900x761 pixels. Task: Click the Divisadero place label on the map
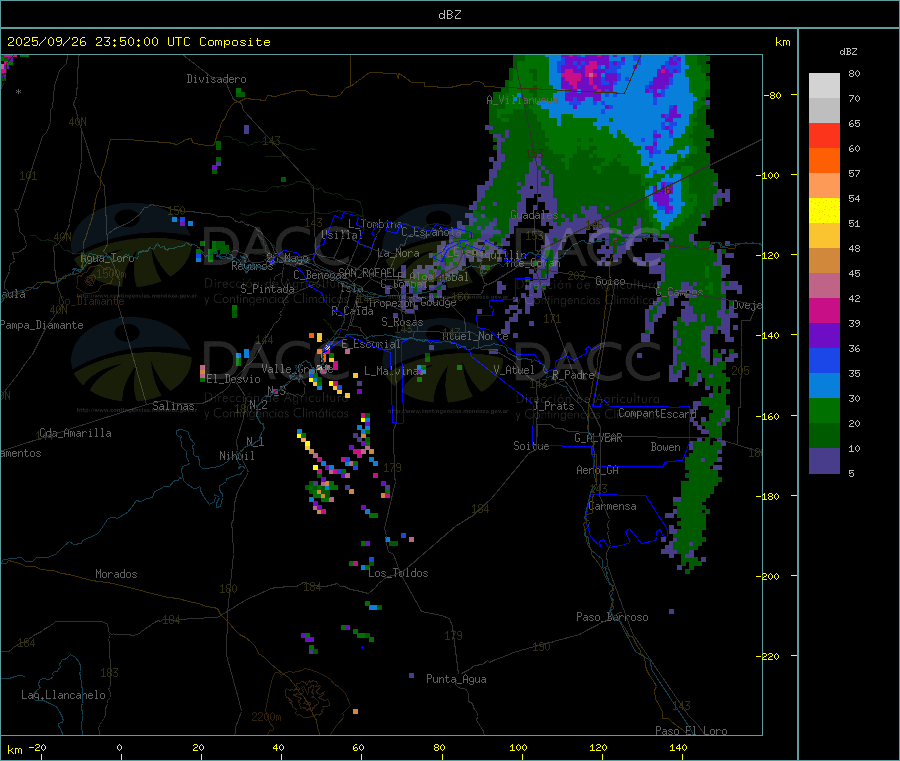(x=216, y=79)
